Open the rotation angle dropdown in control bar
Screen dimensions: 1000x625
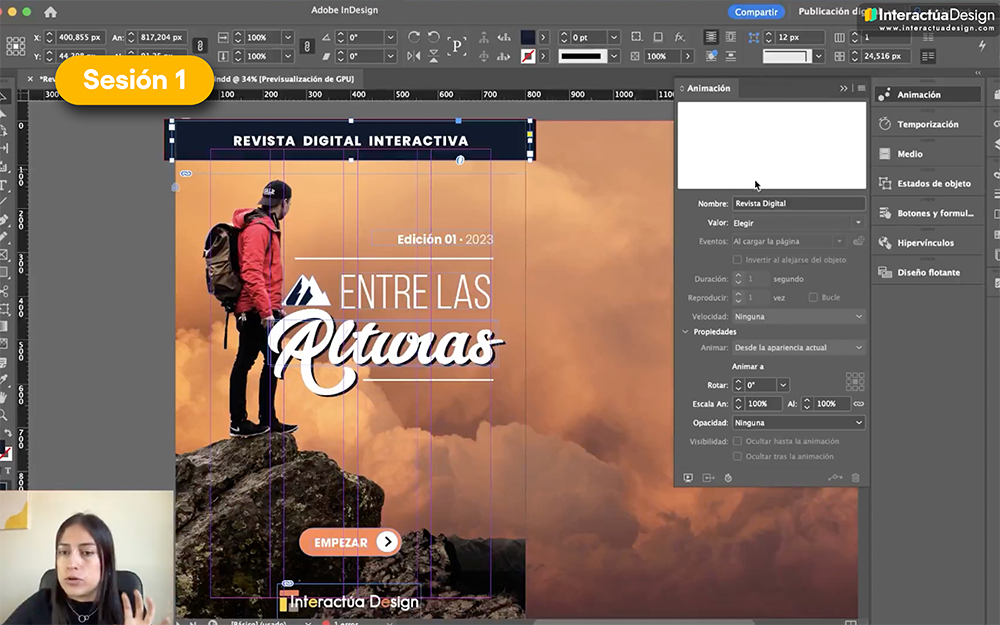pyautogui.click(x=391, y=38)
